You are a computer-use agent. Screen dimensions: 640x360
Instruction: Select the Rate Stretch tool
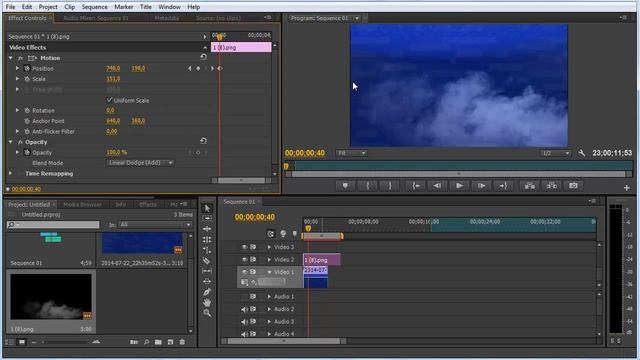[x=207, y=250]
